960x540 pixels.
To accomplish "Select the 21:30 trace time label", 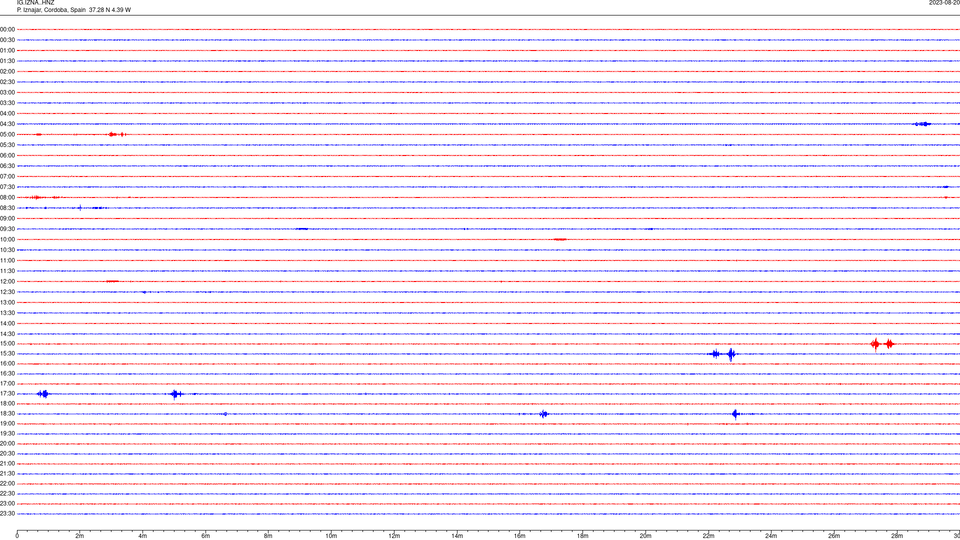I will [7, 474].
